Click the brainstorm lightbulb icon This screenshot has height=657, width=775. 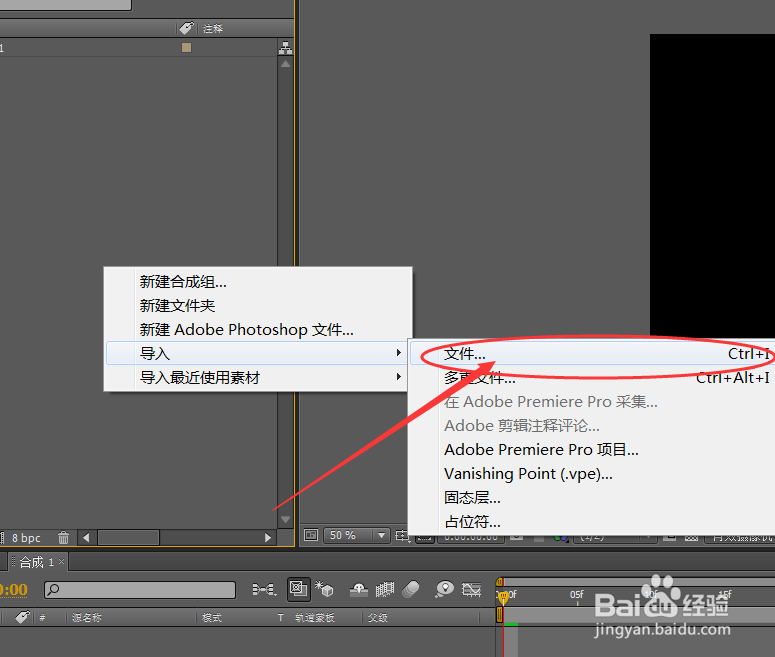pos(444,589)
